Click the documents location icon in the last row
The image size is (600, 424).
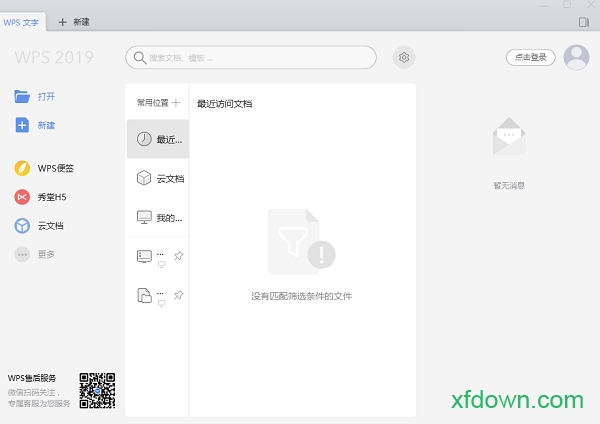coord(144,295)
